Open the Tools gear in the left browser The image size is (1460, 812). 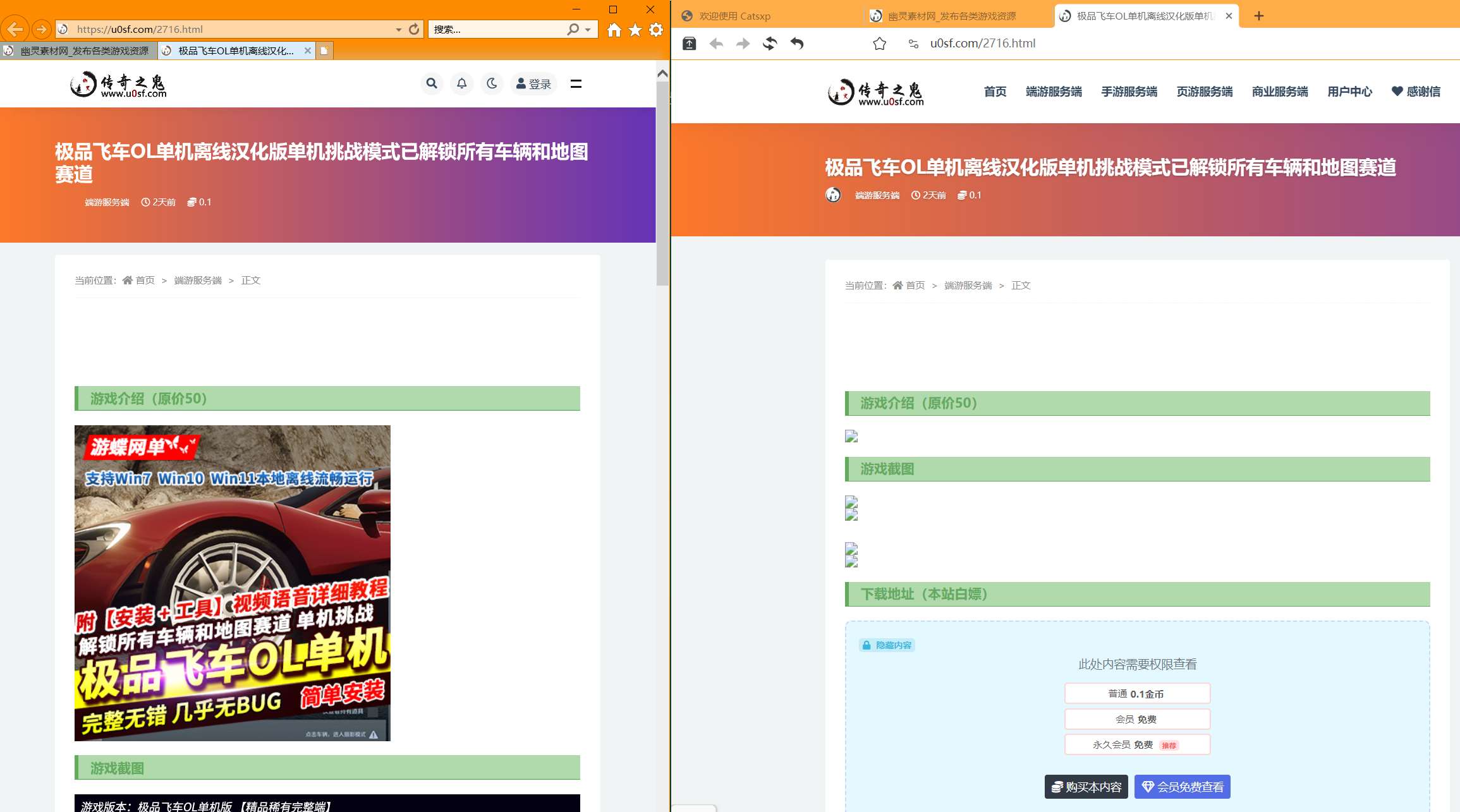(x=656, y=30)
